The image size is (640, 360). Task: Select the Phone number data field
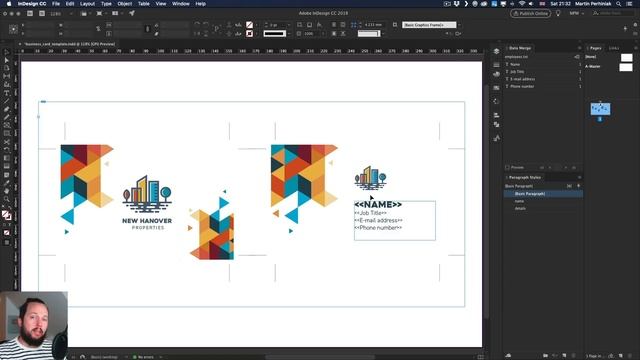coord(543,87)
